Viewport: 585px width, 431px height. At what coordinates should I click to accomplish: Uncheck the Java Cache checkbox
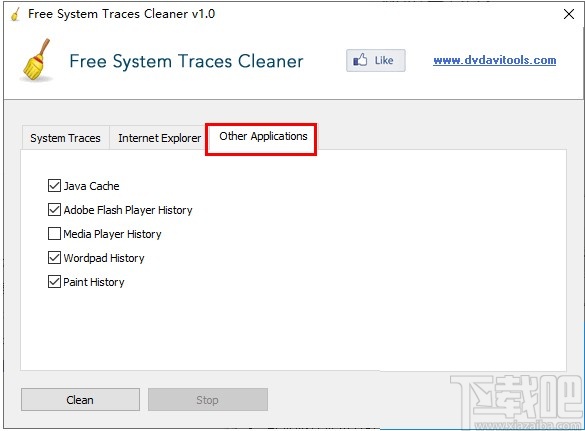(x=54, y=185)
